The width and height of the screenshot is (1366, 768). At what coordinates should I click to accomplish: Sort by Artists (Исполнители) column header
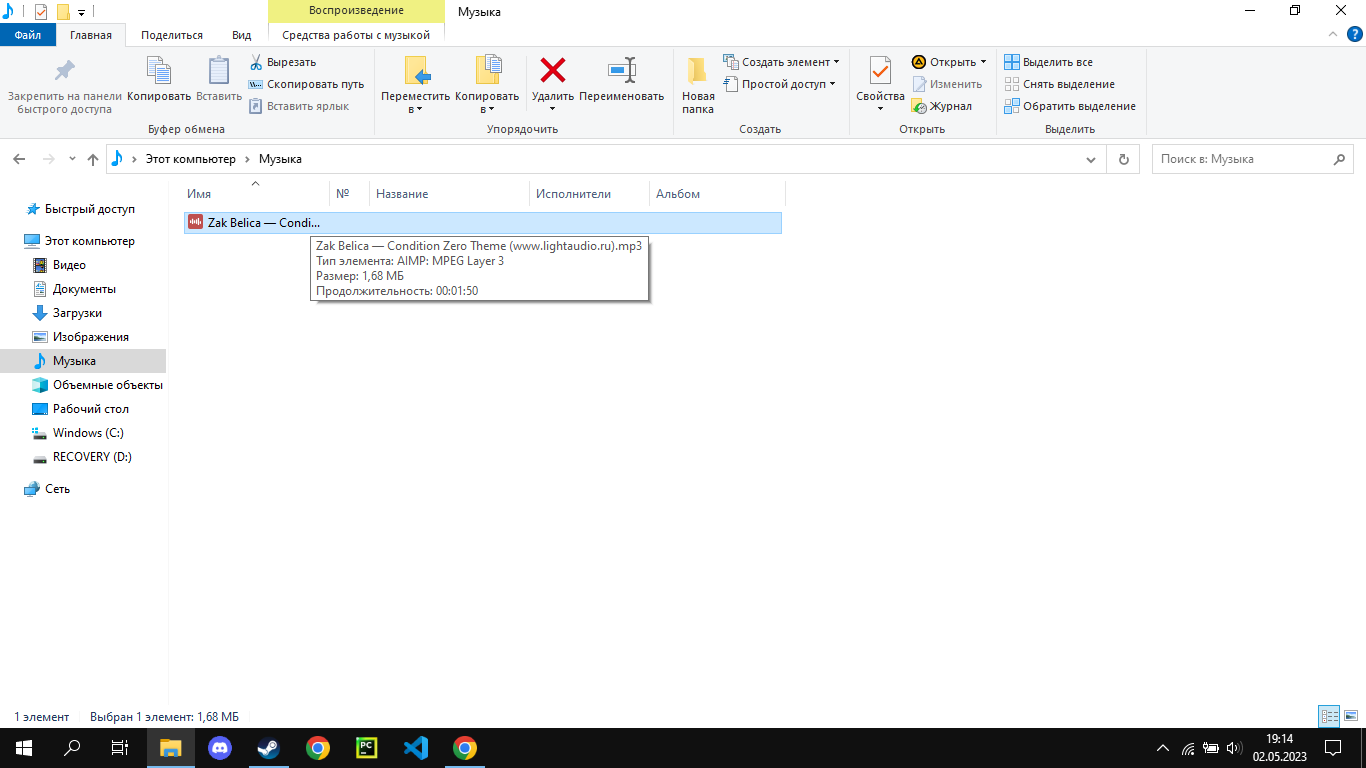(x=589, y=194)
